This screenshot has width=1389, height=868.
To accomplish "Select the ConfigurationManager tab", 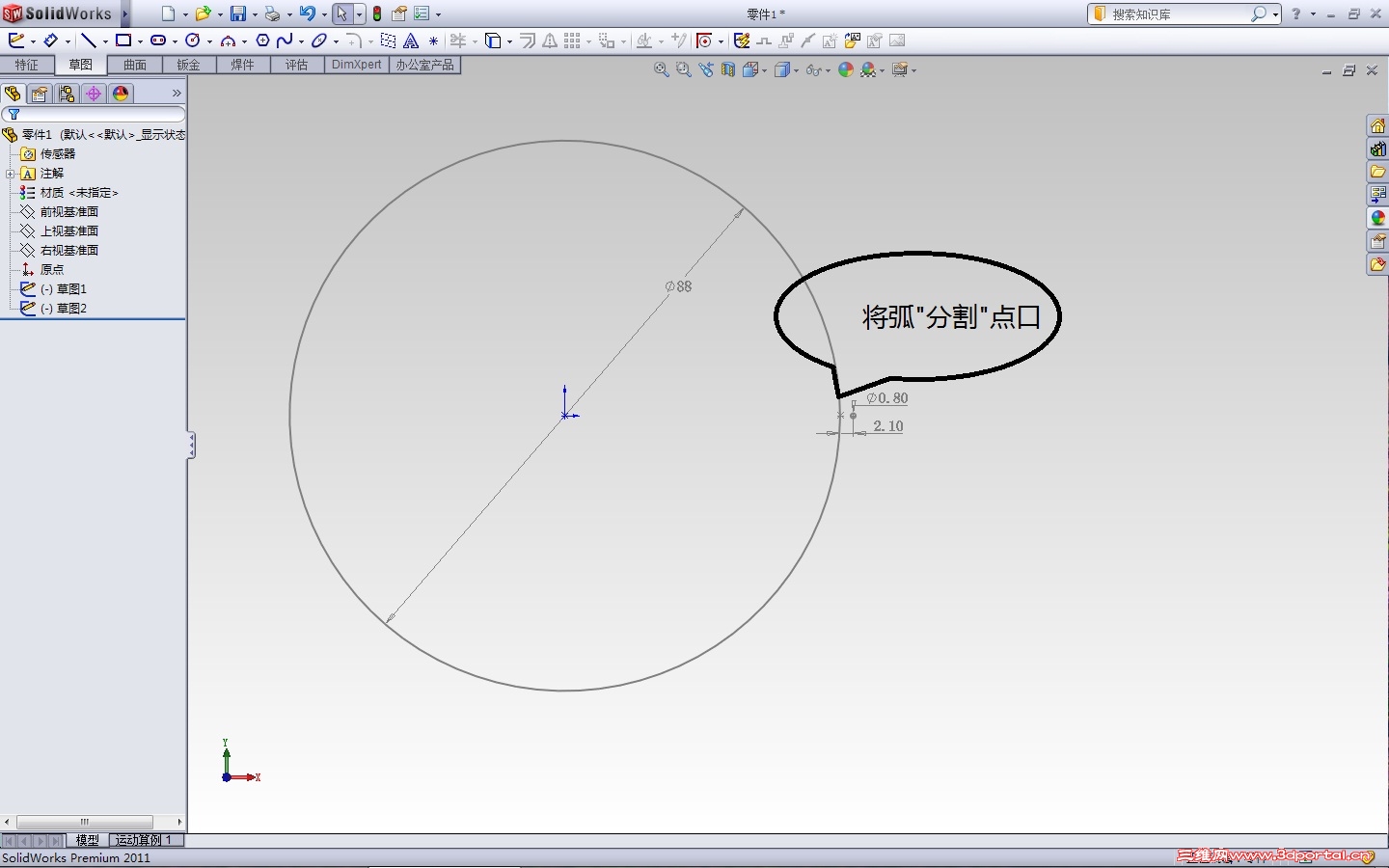I will coord(67,94).
